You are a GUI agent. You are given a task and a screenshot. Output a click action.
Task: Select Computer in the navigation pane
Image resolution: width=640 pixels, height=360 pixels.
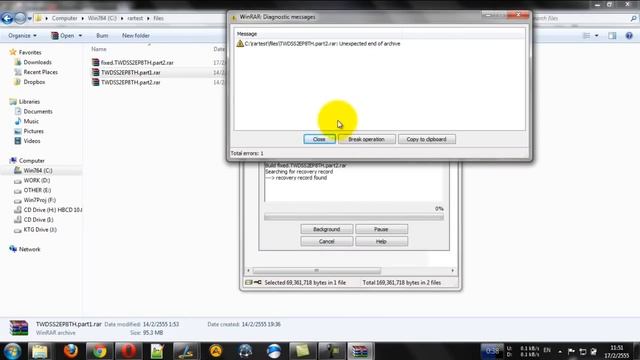pyautogui.click(x=31, y=160)
